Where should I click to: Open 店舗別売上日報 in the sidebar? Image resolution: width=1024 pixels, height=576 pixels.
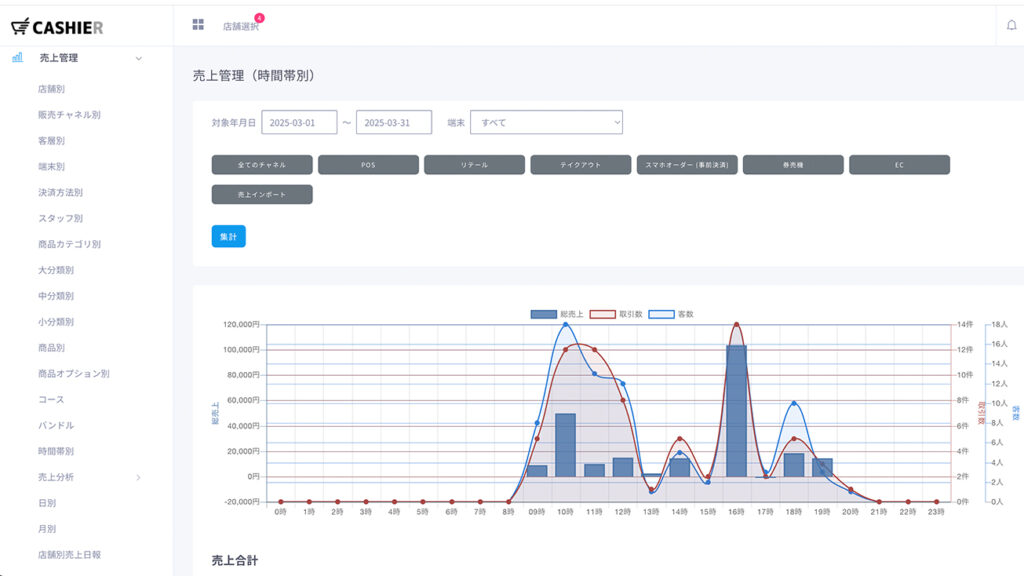click(x=69, y=555)
